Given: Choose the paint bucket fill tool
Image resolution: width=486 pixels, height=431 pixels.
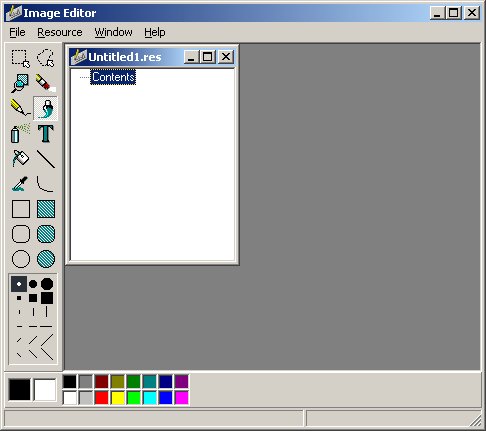Looking at the screenshot, I should (x=21, y=159).
